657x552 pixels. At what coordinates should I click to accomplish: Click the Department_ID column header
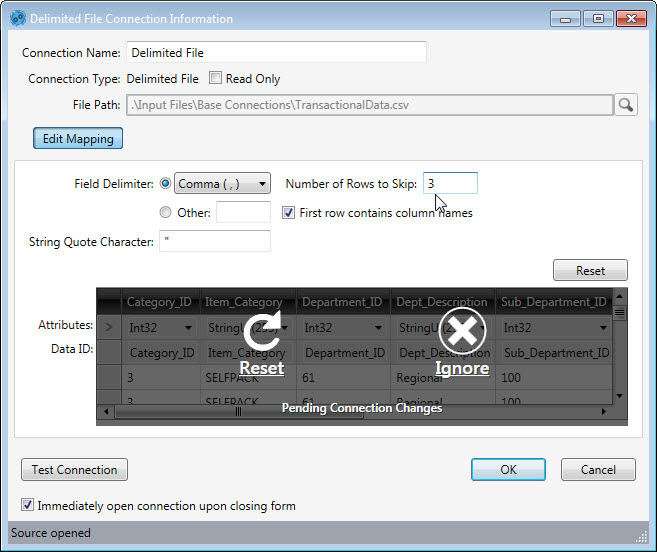pyautogui.click(x=342, y=302)
